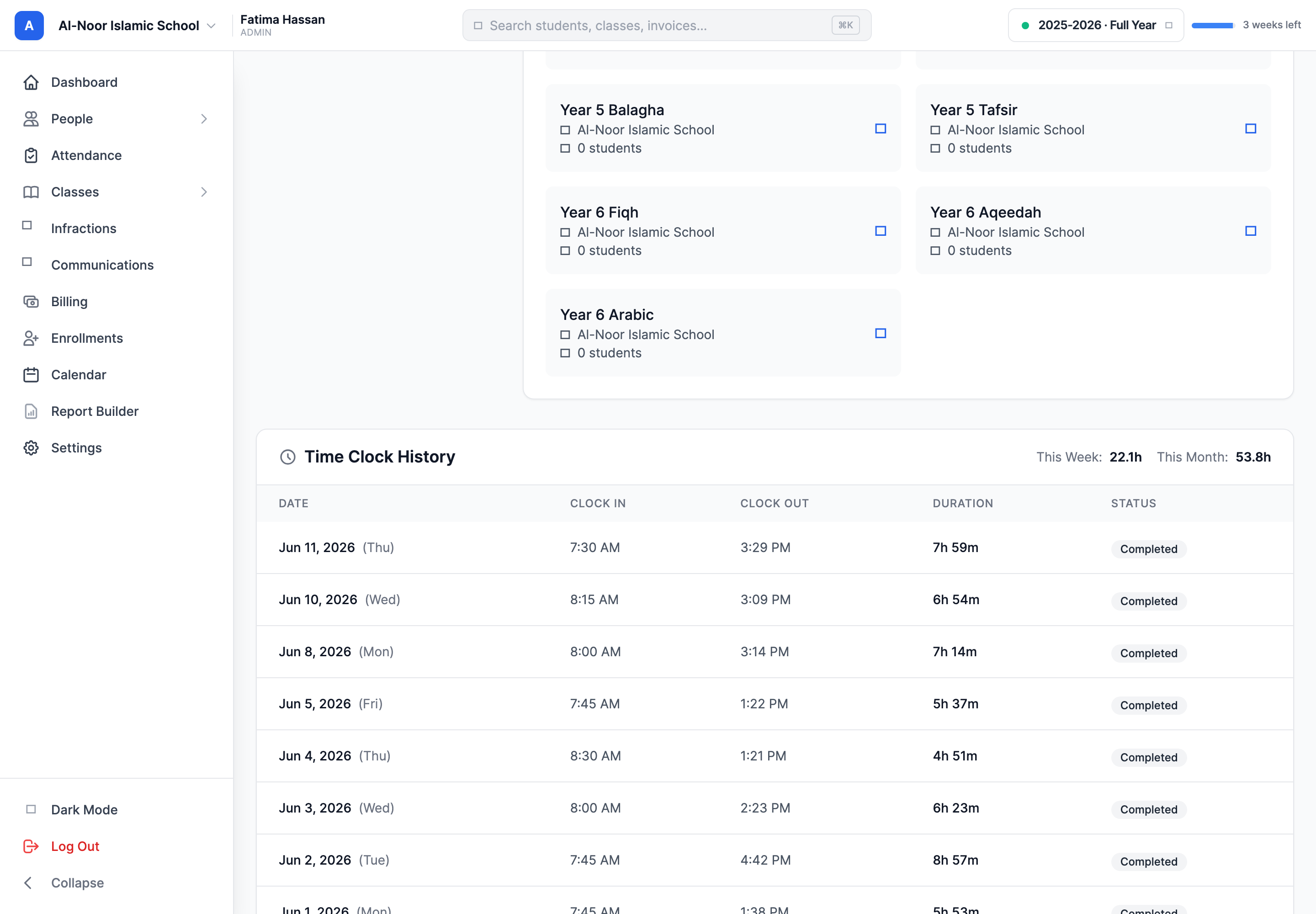Expand the People submenu chevron
The image size is (1316, 914).
pyautogui.click(x=204, y=119)
